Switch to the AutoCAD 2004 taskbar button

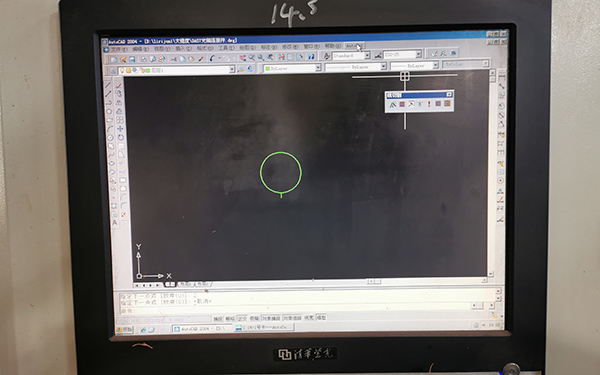(202, 329)
